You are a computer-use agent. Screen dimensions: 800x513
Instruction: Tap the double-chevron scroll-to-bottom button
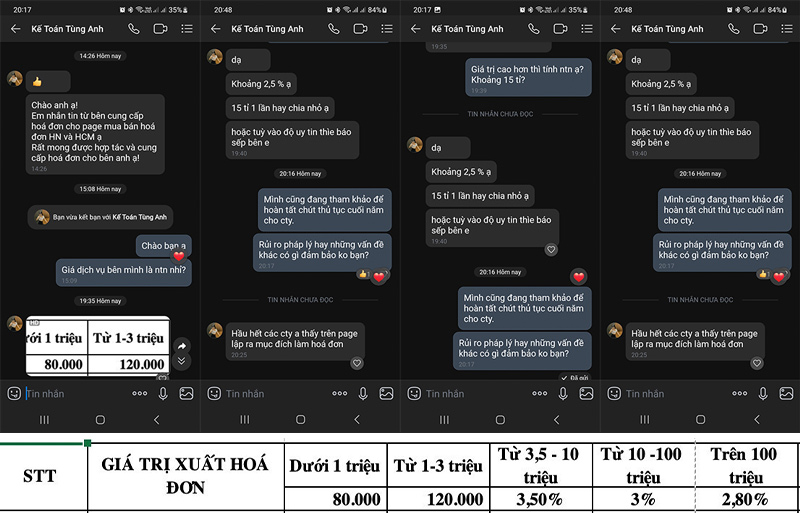coord(181,365)
